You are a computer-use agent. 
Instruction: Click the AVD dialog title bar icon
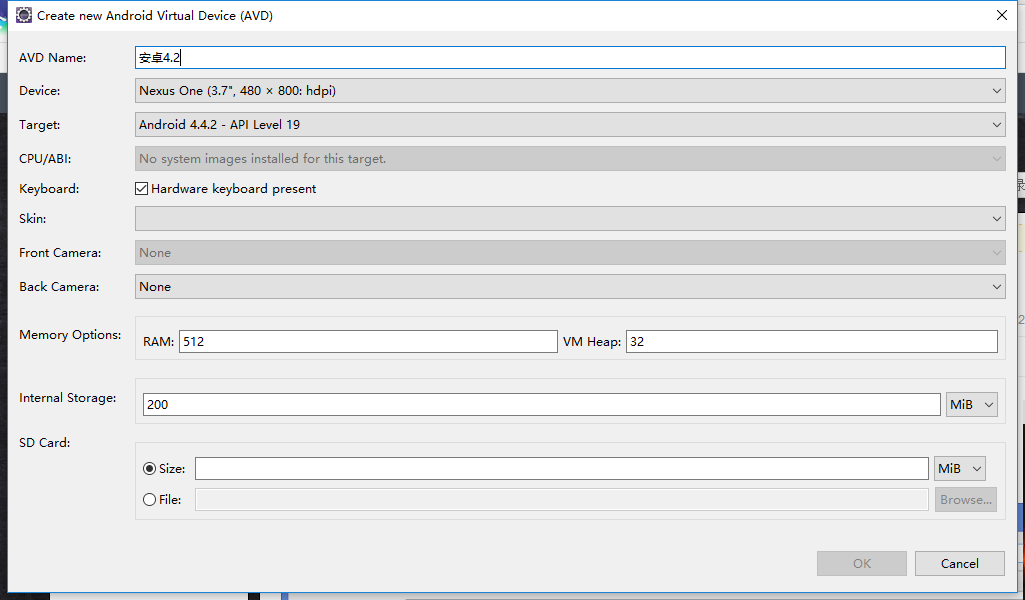[24, 15]
